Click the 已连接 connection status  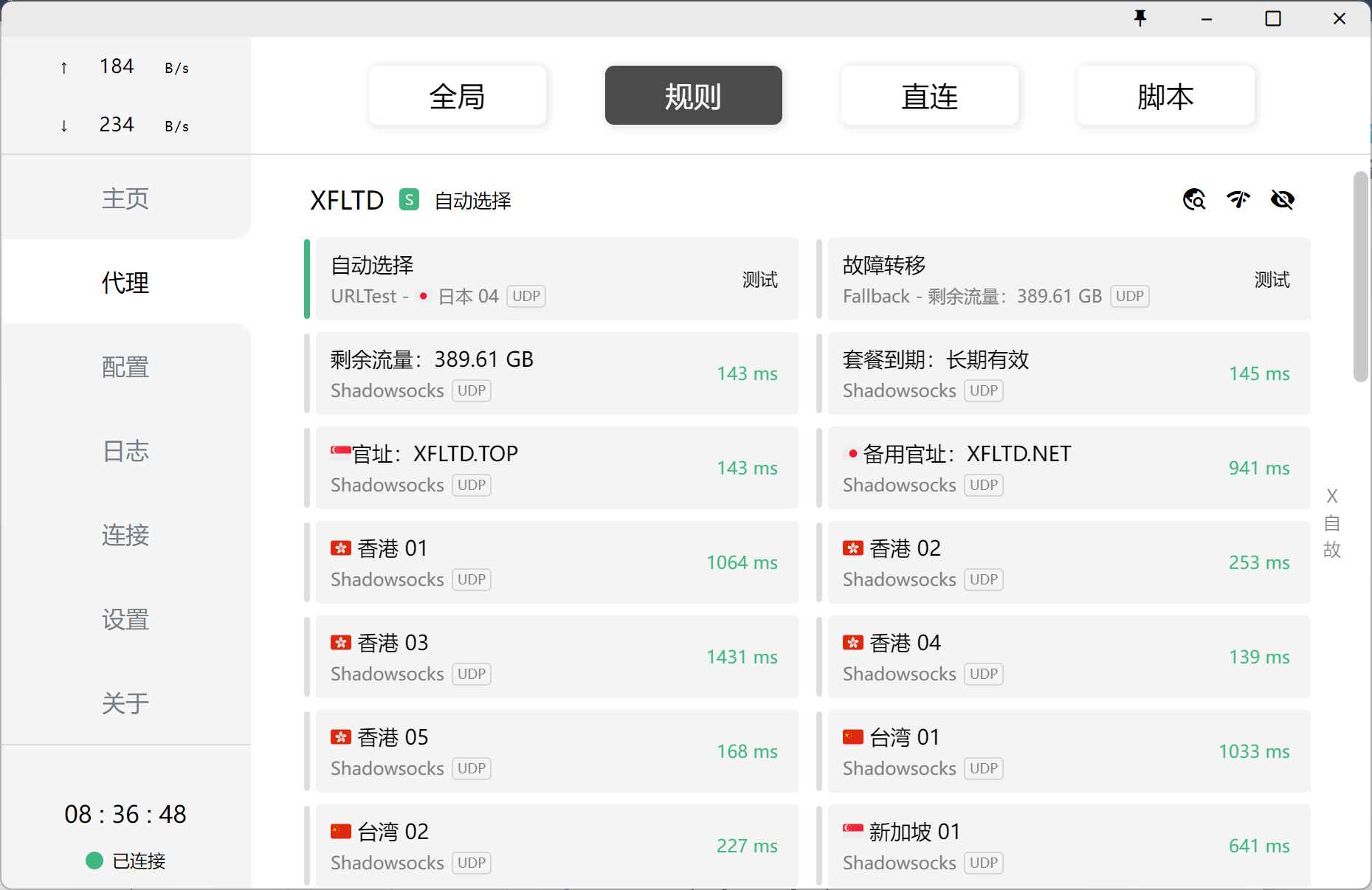[x=139, y=861]
